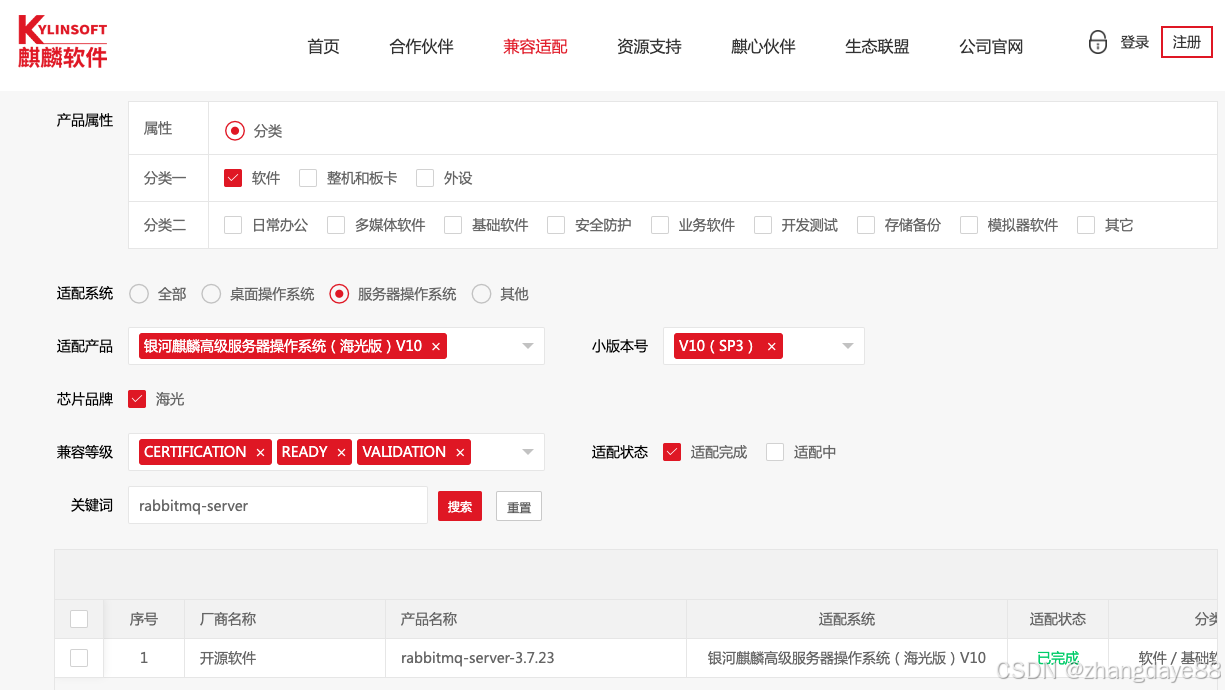Open the 首页 nav item

[x=323, y=46]
